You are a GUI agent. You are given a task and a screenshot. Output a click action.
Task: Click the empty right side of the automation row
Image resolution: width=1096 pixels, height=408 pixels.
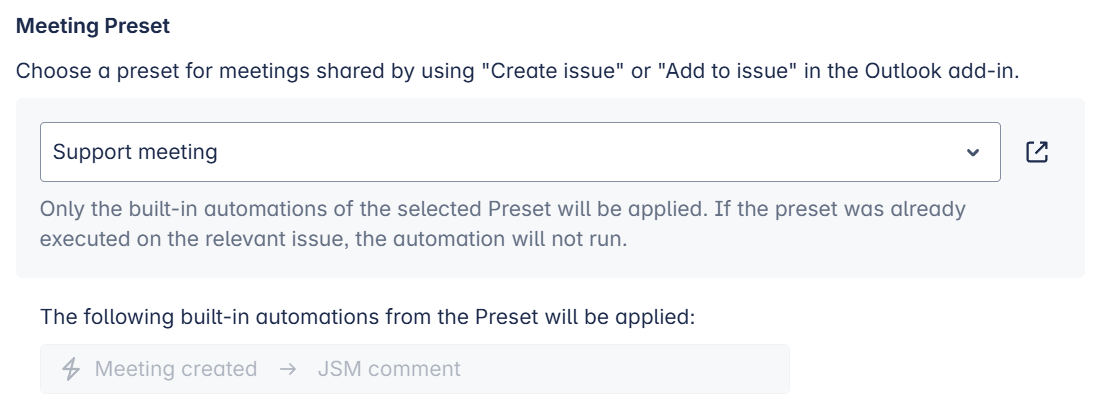650,369
